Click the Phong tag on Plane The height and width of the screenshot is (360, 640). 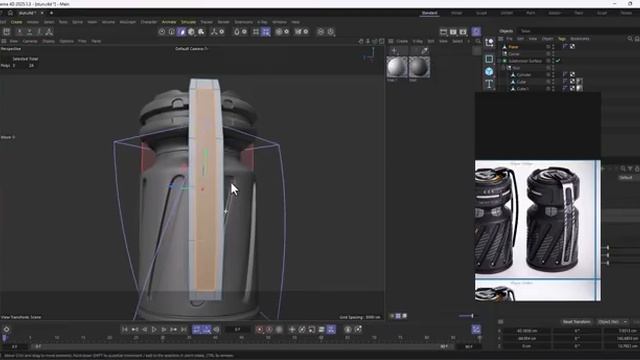tap(565, 47)
